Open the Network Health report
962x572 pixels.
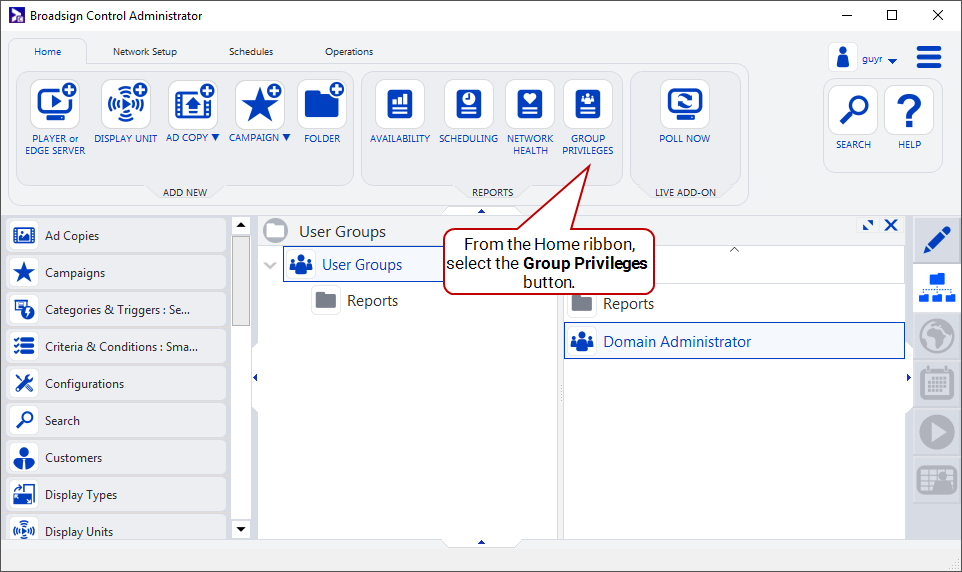pos(529,105)
